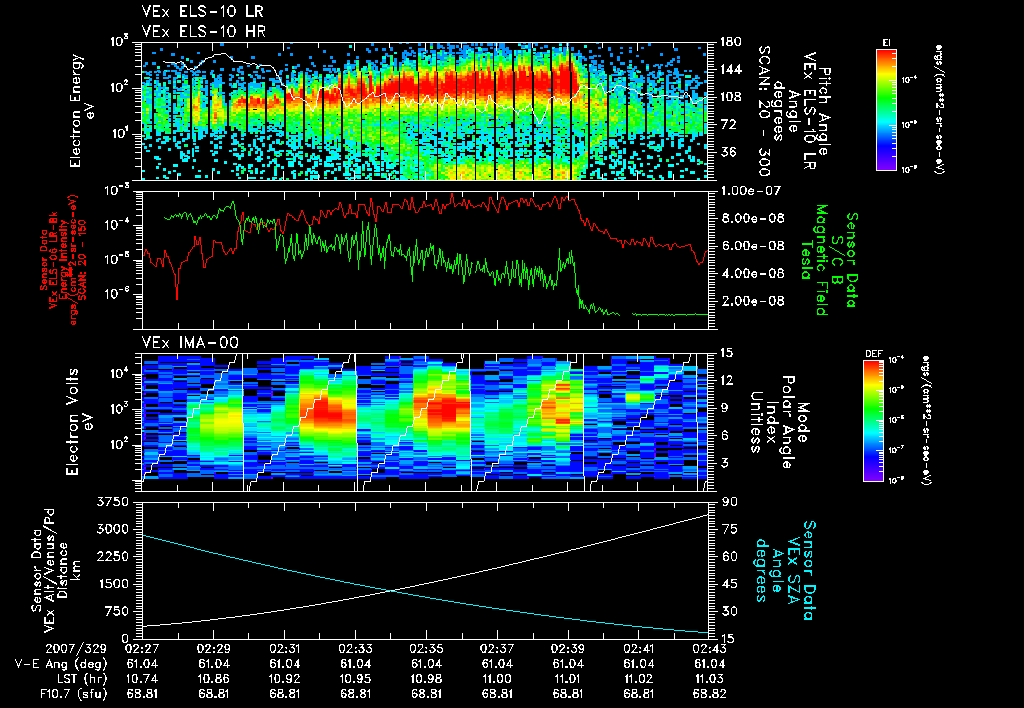Click the 02:33 time tick label
This screenshot has width=1024, height=708.
(355, 649)
